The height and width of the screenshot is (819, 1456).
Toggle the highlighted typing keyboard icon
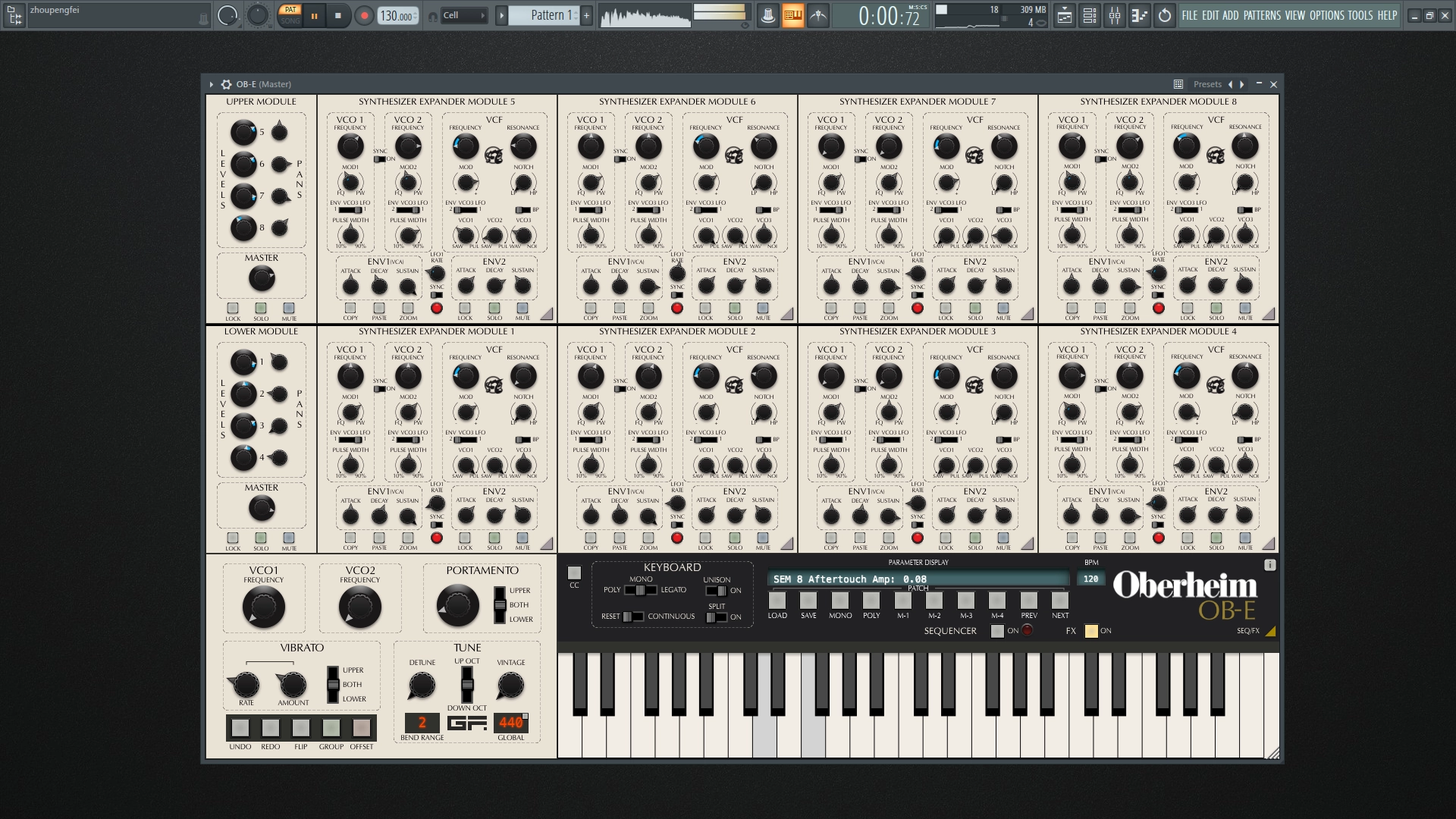792,15
